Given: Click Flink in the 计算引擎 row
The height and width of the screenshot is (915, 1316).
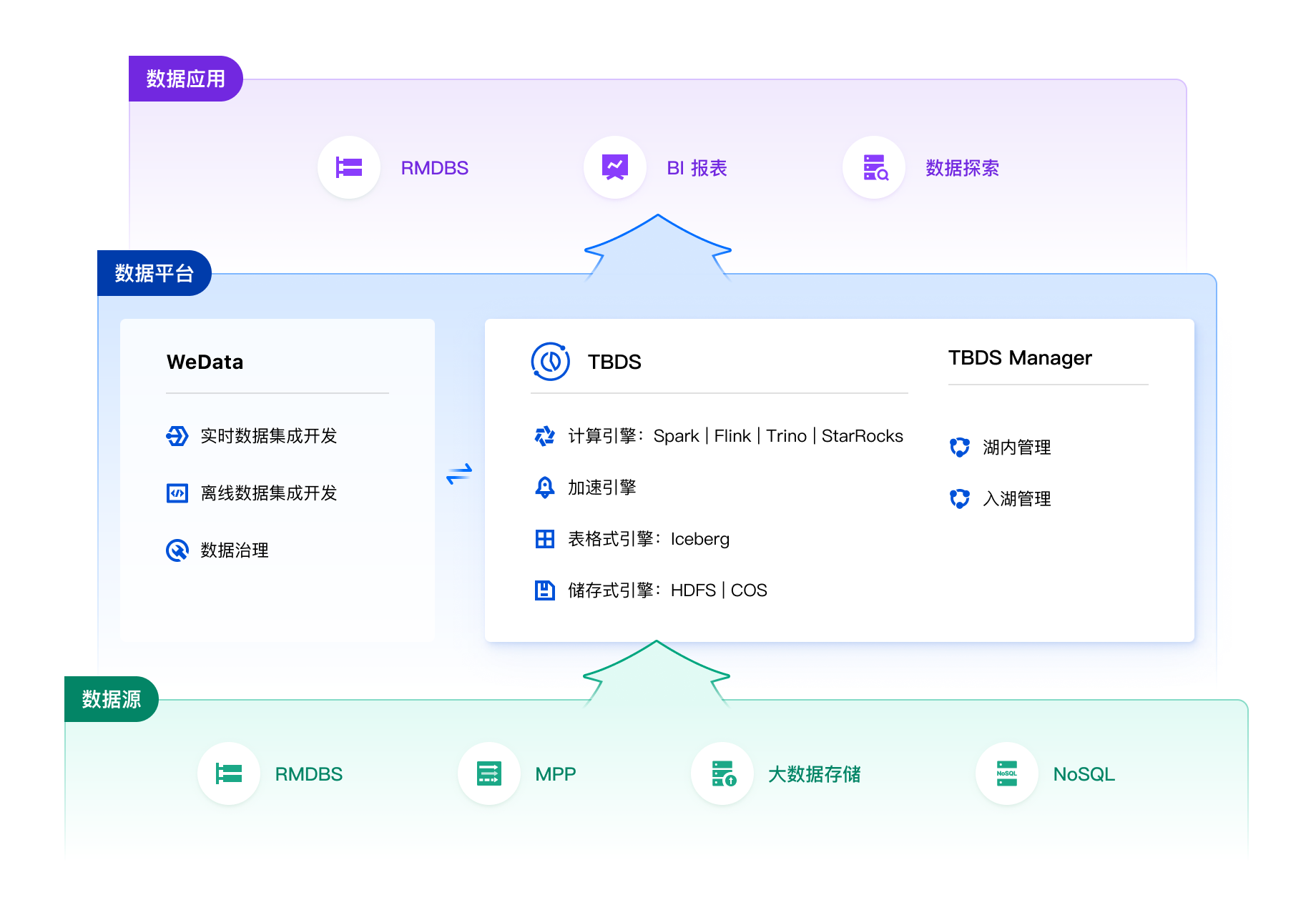Looking at the screenshot, I should 732,436.
